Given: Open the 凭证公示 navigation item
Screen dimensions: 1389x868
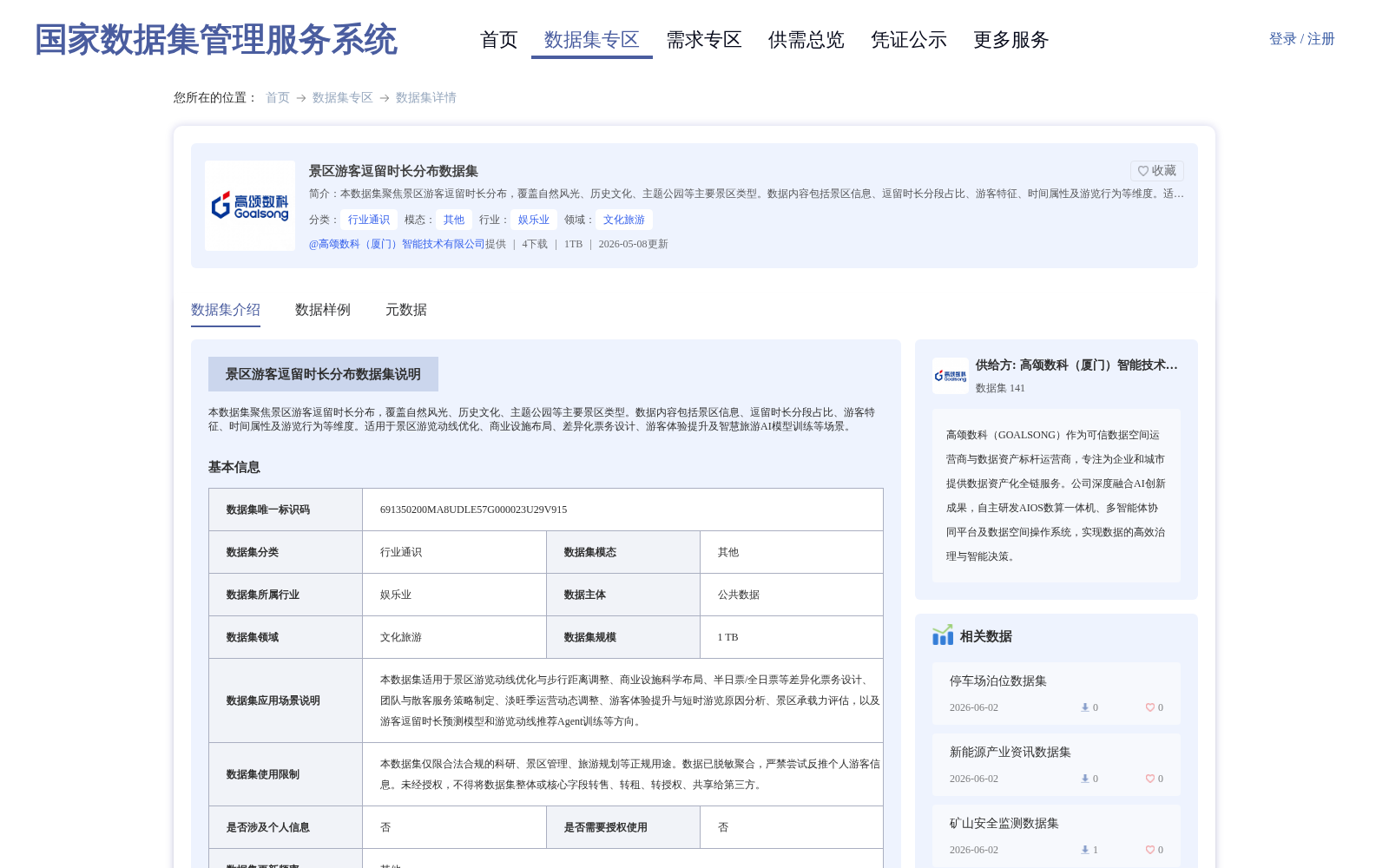Looking at the screenshot, I should [x=909, y=40].
